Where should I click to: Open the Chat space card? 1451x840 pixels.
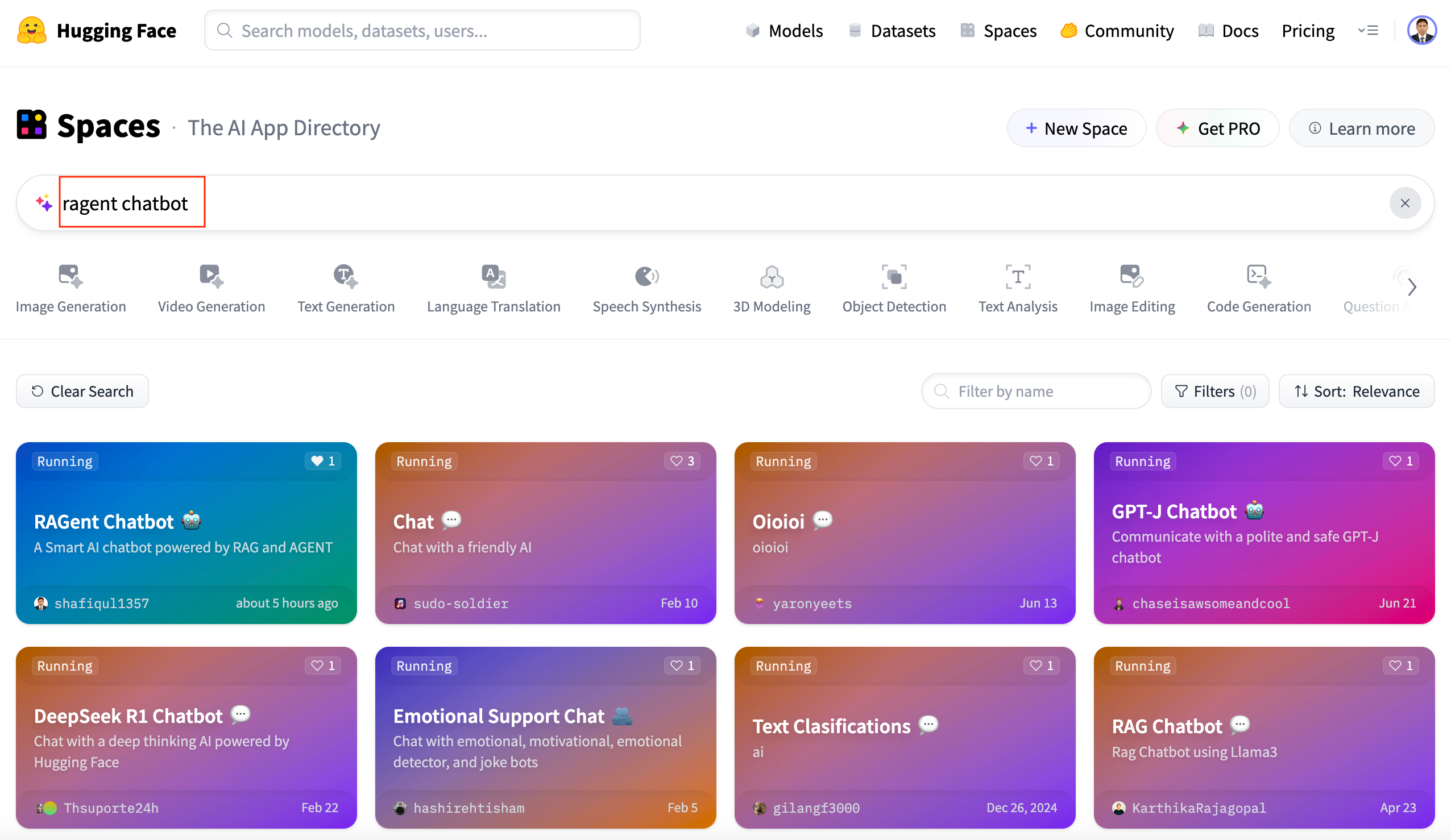[545, 533]
